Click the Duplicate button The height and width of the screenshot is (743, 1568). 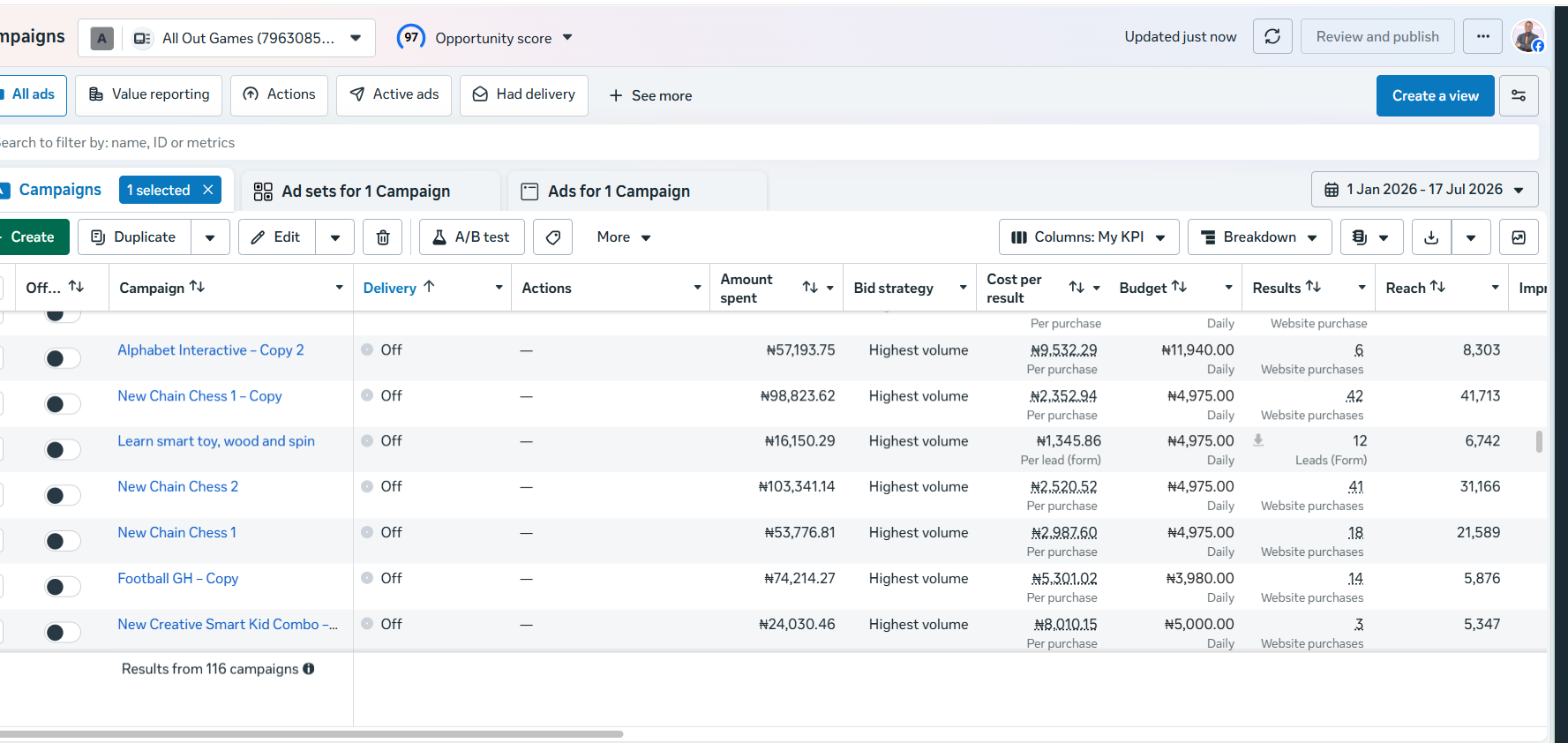[134, 237]
